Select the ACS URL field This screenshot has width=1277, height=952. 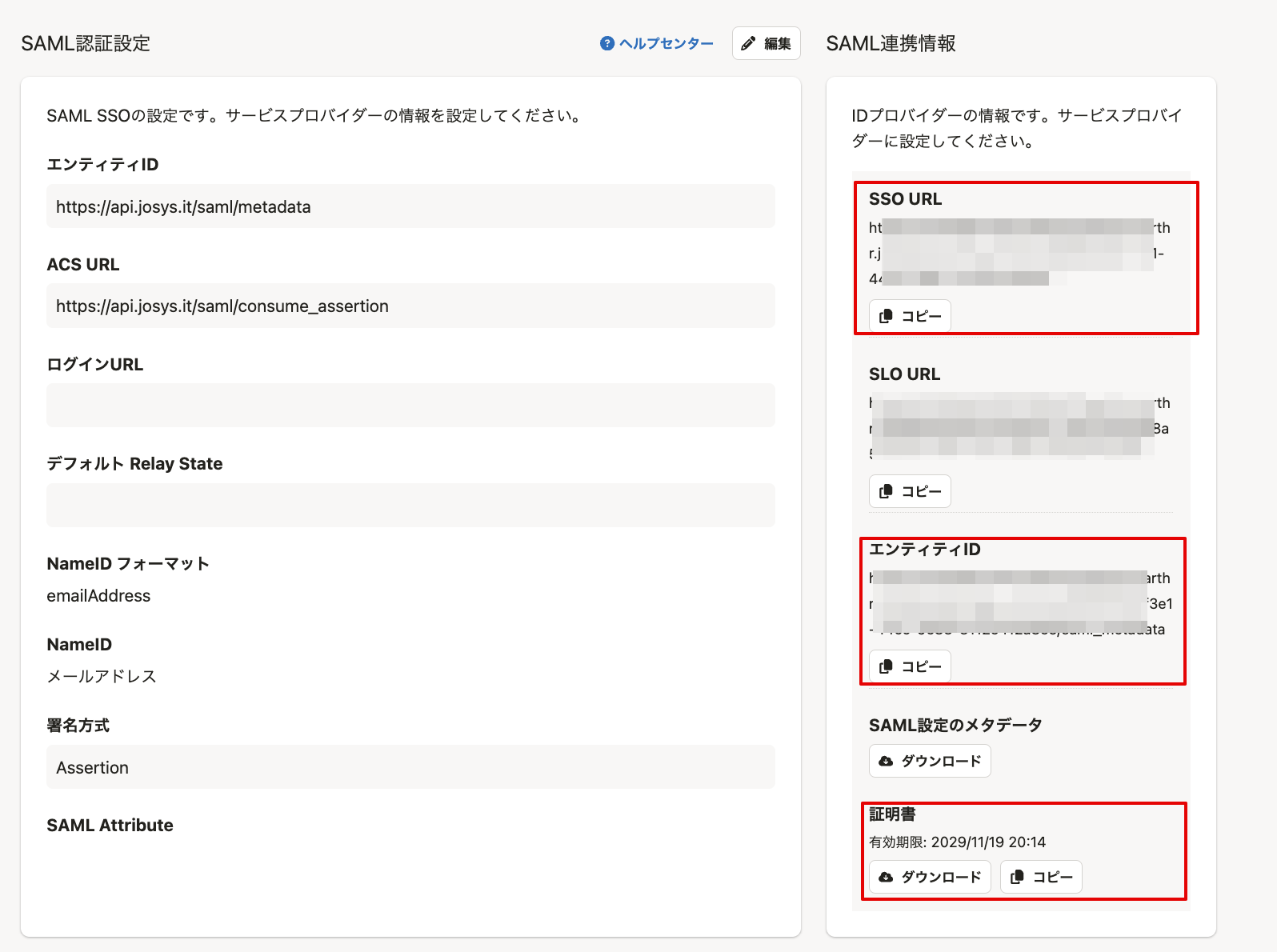point(410,306)
